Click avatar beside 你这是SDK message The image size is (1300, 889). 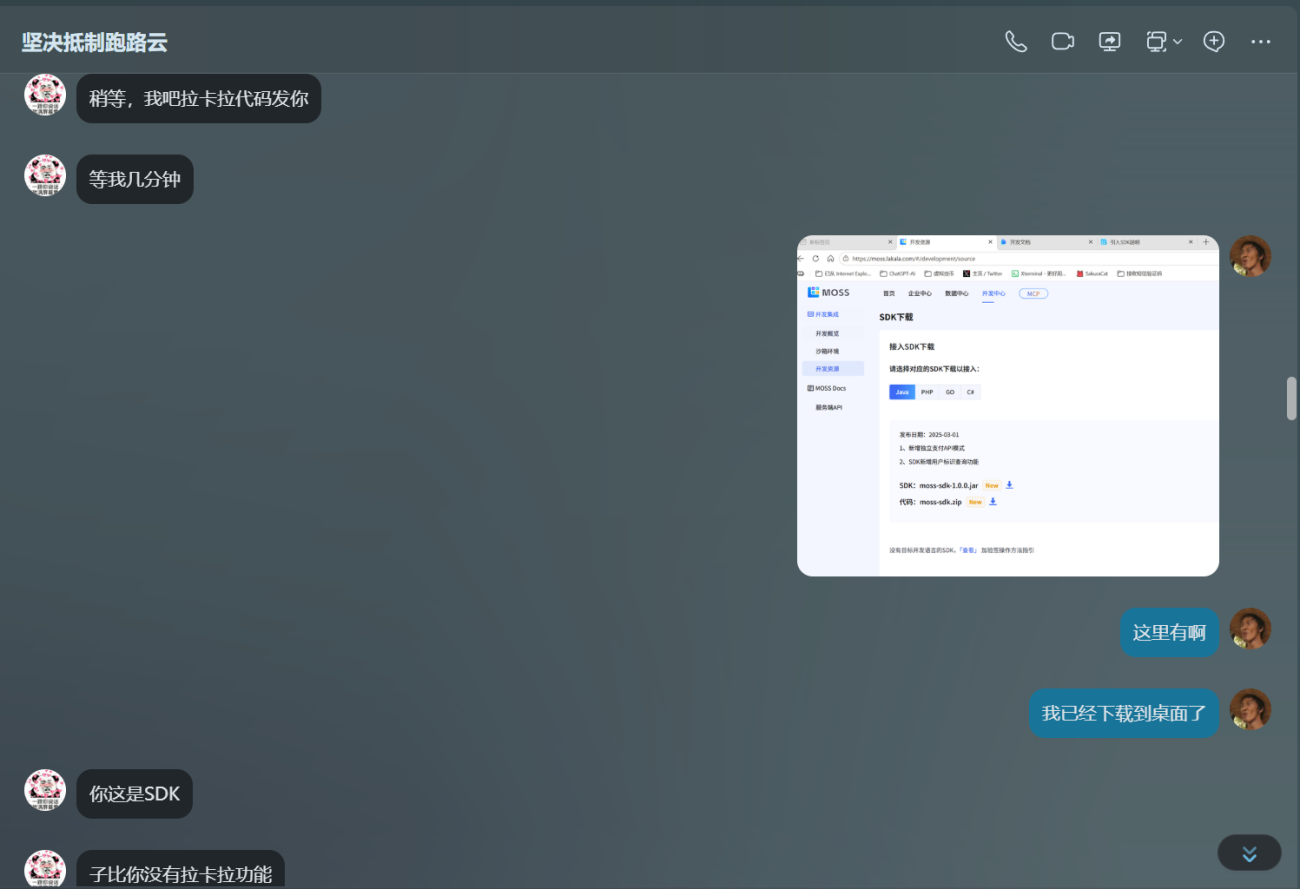[x=45, y=790]
